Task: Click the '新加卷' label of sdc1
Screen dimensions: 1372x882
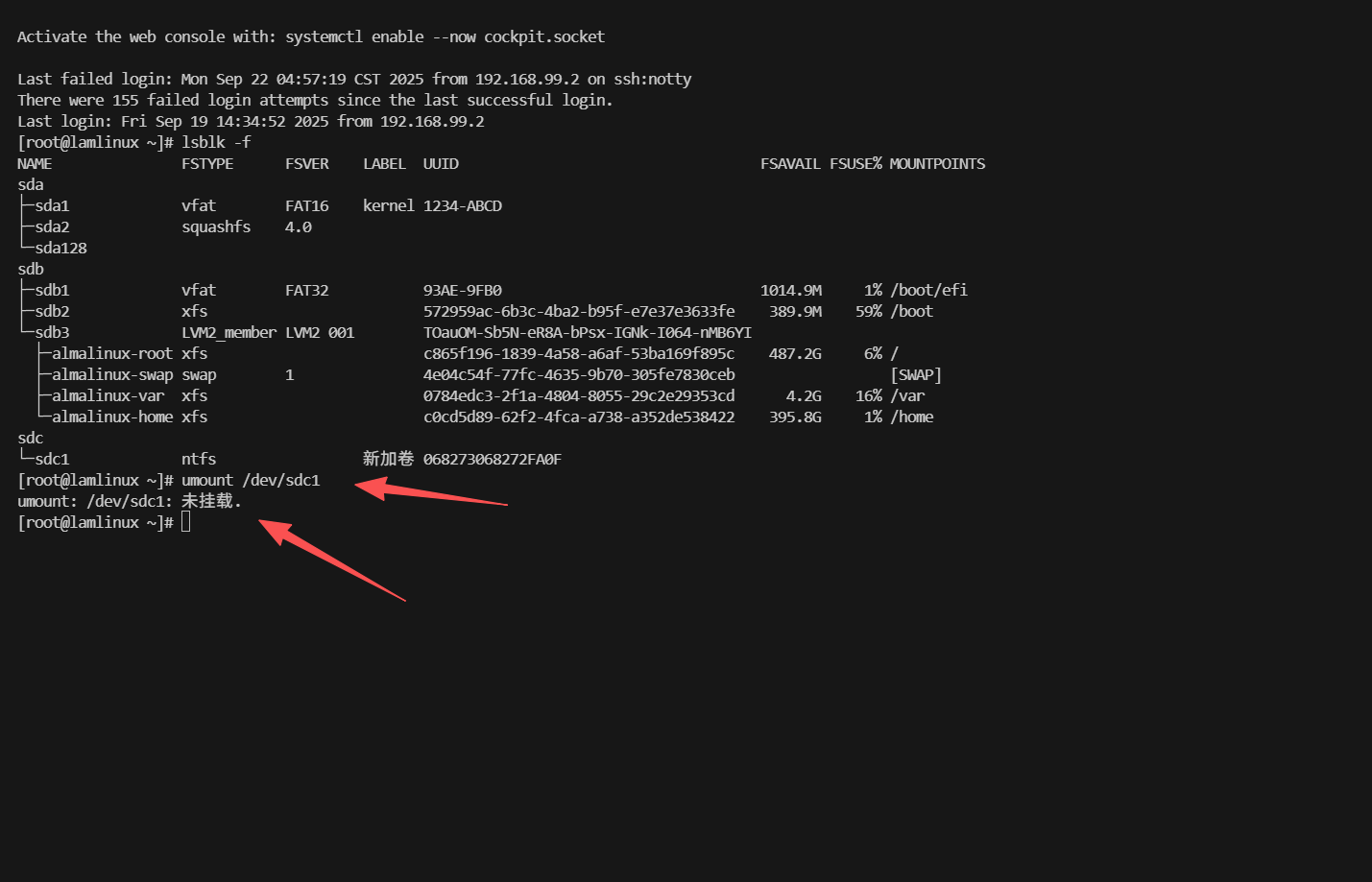Action: pos(388,459)
